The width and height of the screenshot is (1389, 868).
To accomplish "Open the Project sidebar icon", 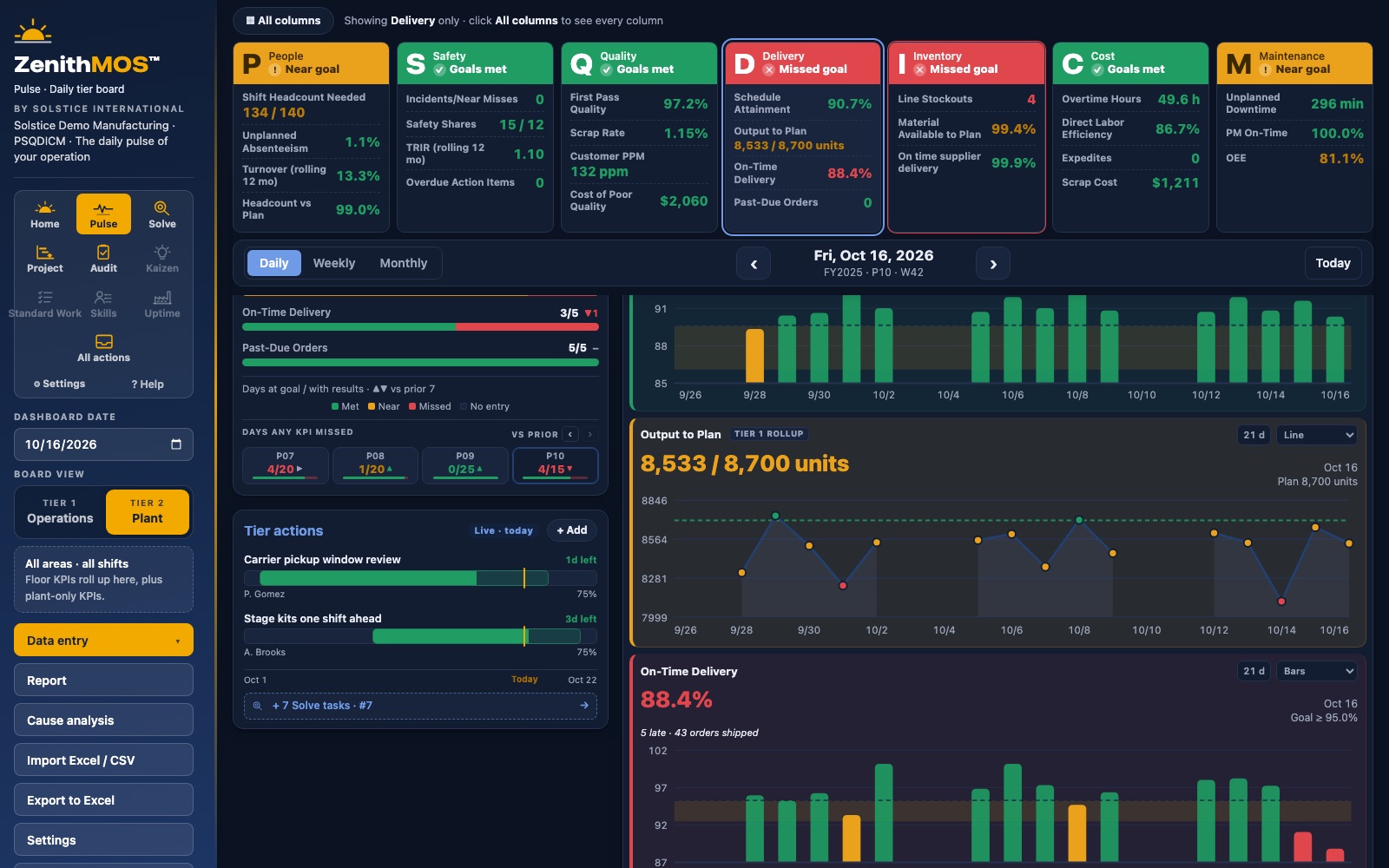I will pos(45,259).
